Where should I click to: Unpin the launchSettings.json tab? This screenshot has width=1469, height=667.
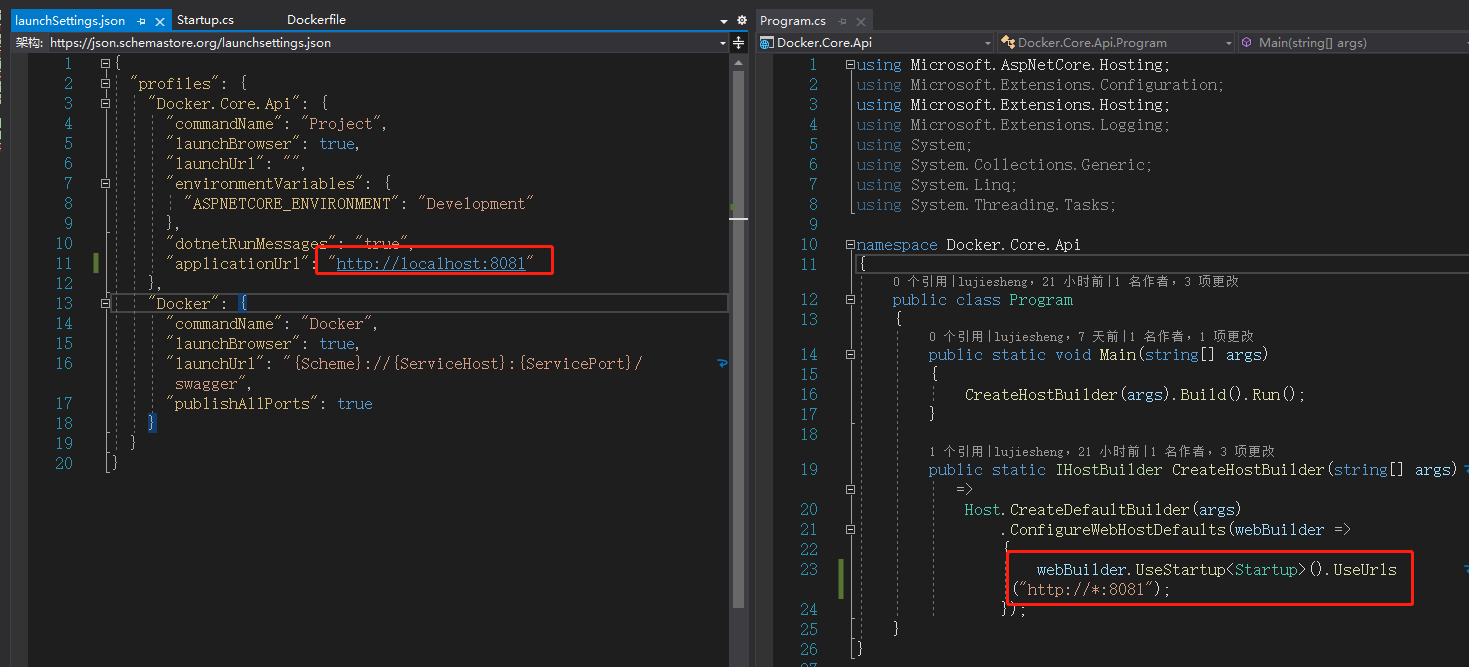(142, 19)
